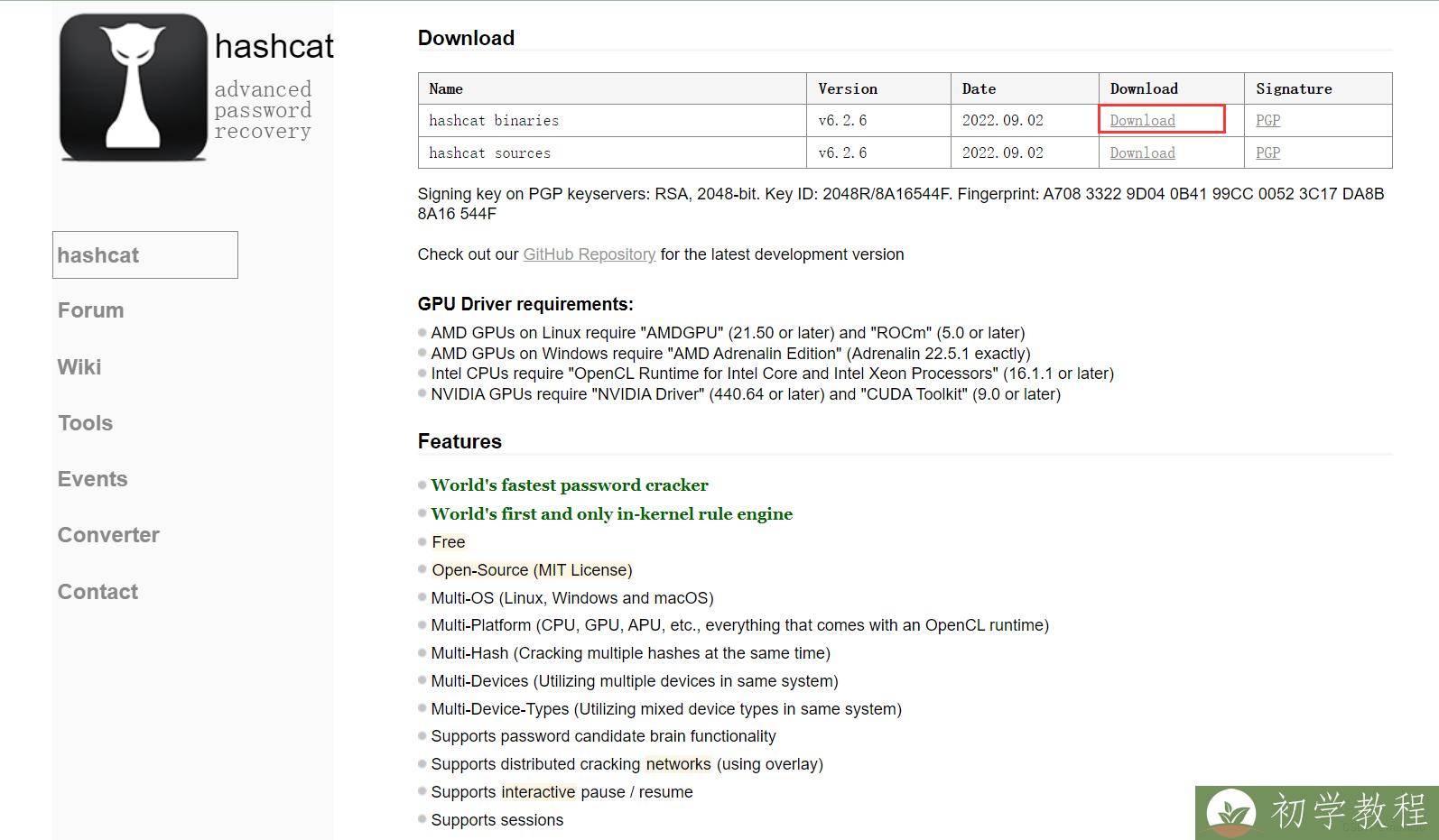This screenshot has height=840, width=1439.
Task: Click 'World's fastest password cracker' text
Action: 570,485
